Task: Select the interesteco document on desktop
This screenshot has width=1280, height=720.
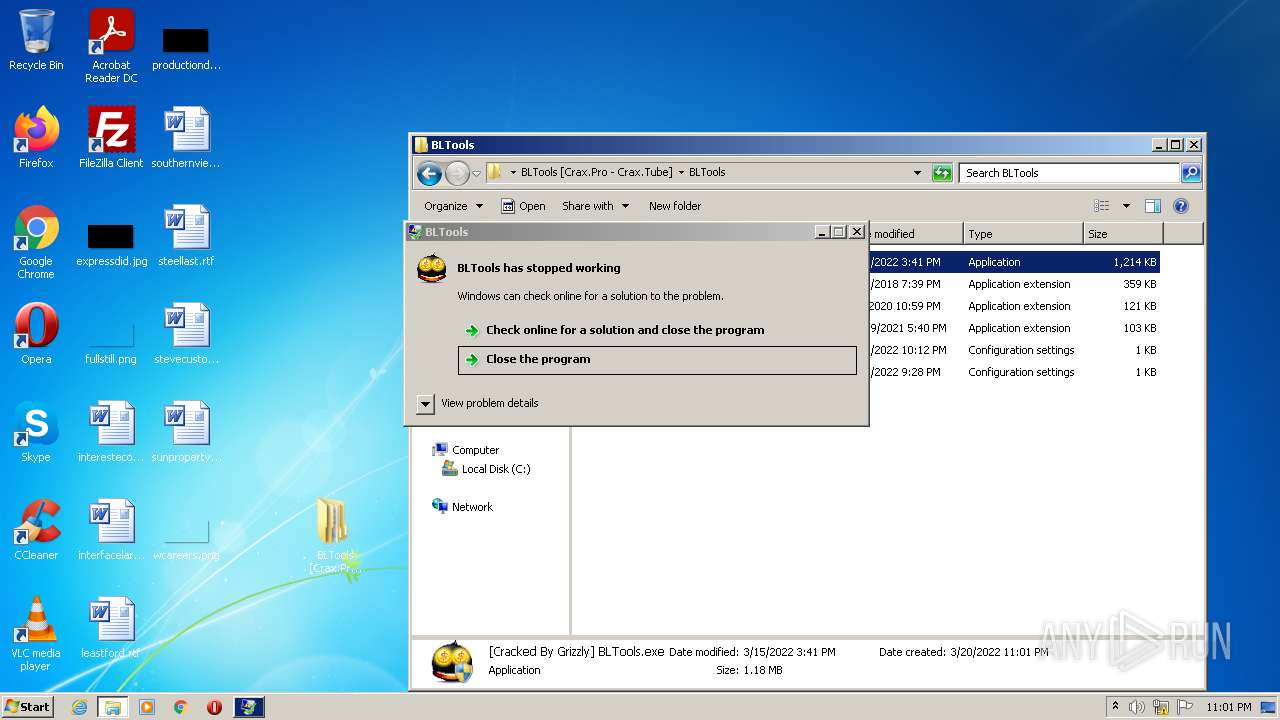Action: coord(111,432)
